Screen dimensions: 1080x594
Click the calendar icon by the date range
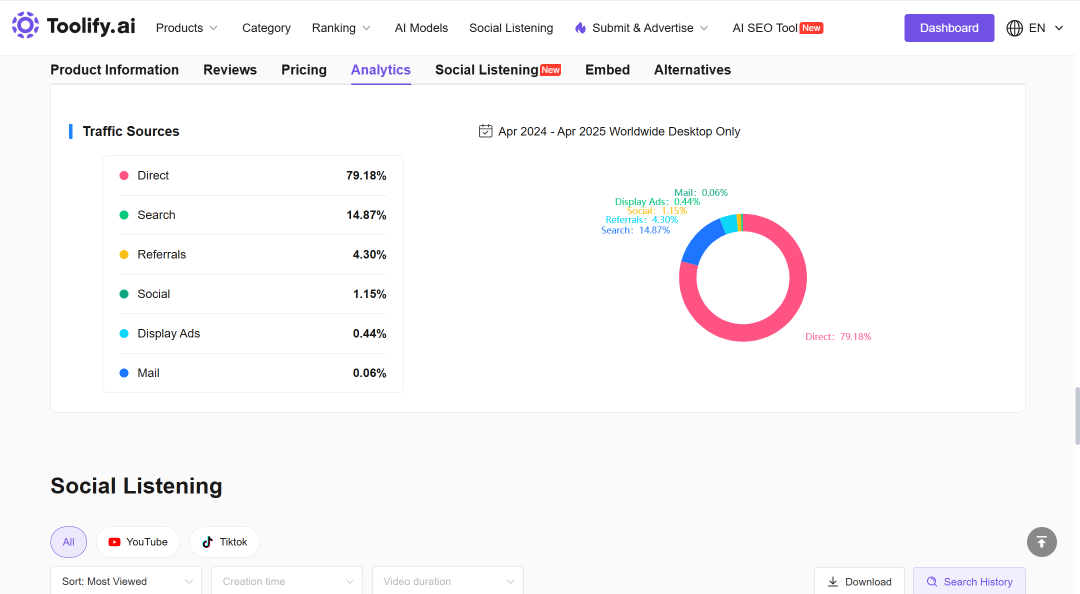click(x=486, y=131)
